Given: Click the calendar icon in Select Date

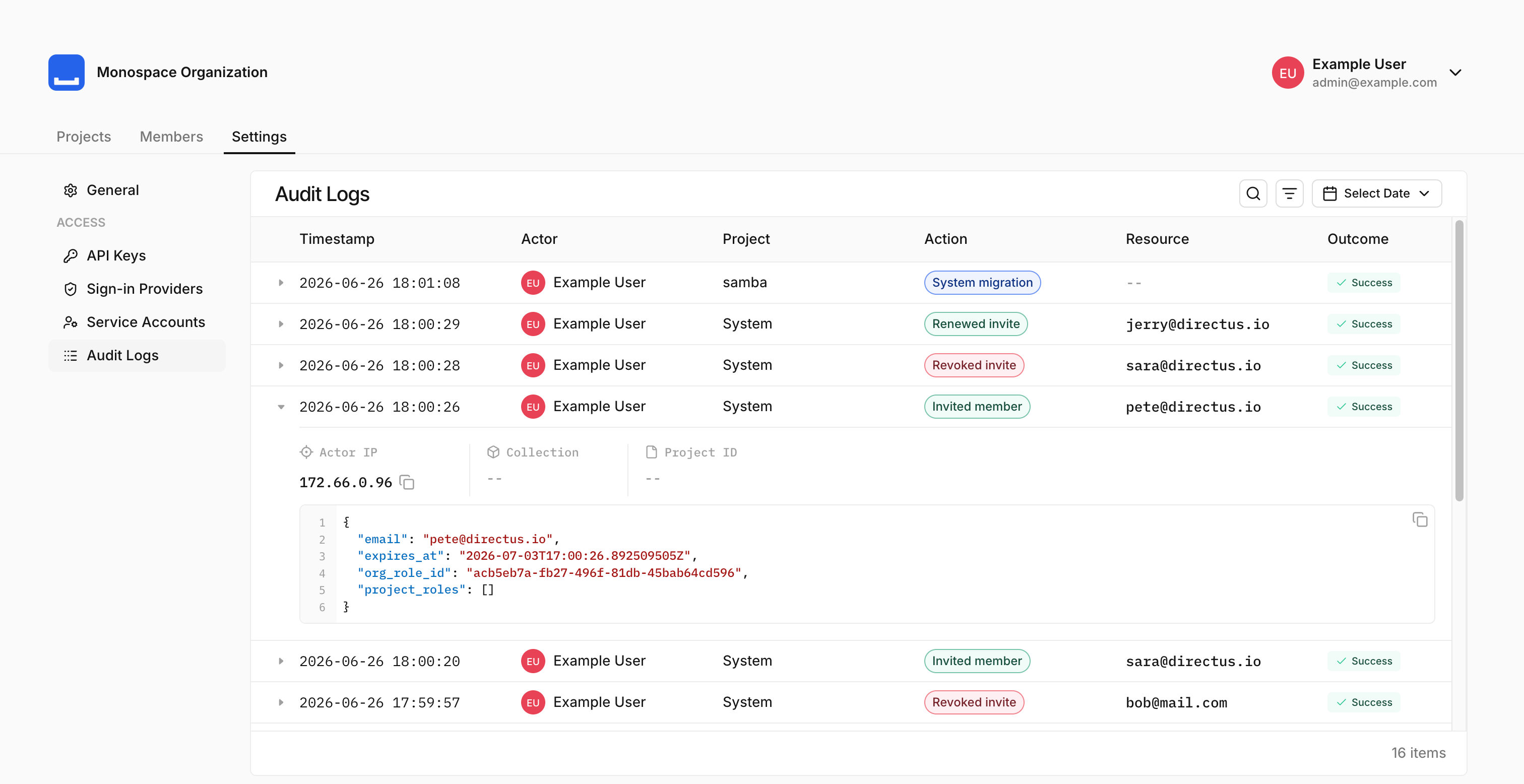Looking at the screenshot, I should point(1329,193).
